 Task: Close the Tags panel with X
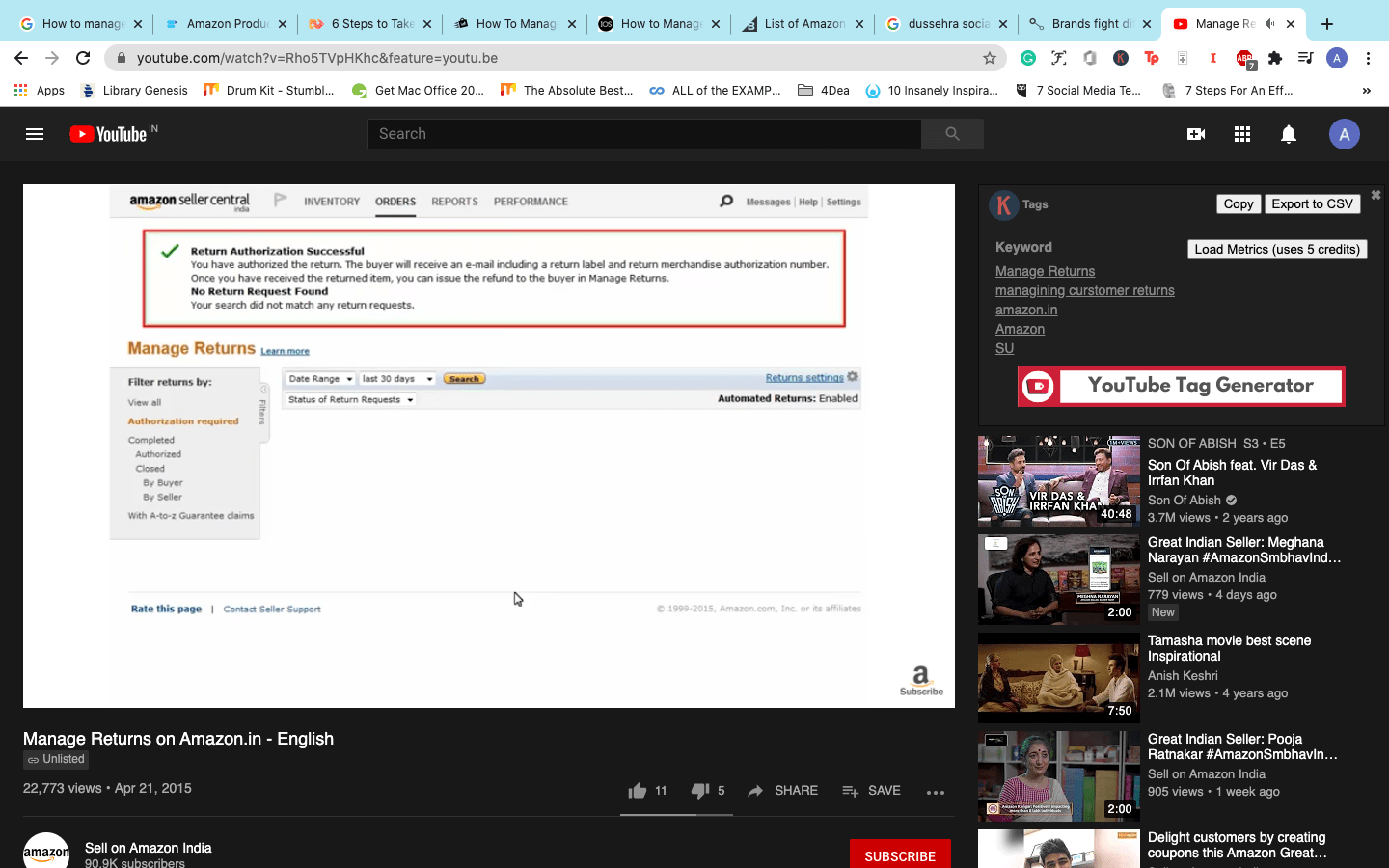click(1375, 195)
